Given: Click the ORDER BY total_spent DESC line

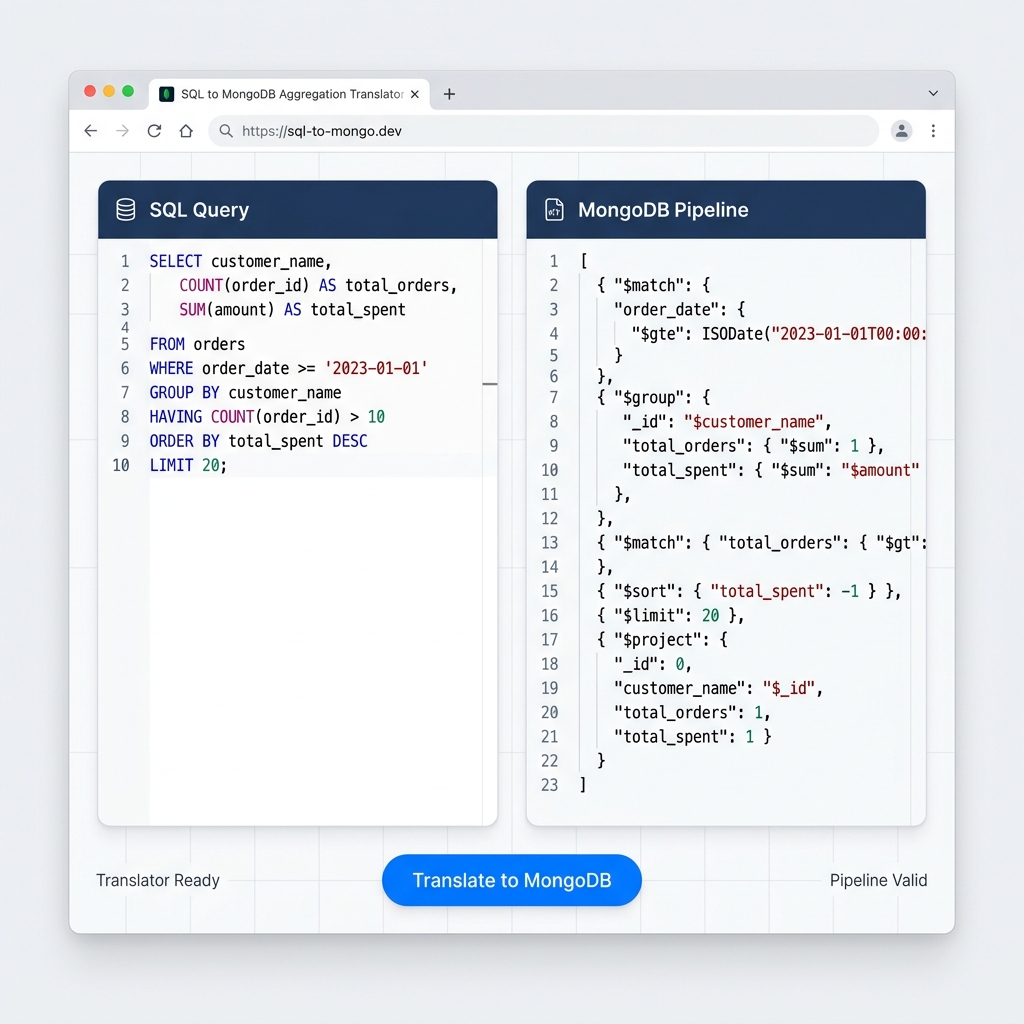Looking at the screenshot, I should [259, 441].
